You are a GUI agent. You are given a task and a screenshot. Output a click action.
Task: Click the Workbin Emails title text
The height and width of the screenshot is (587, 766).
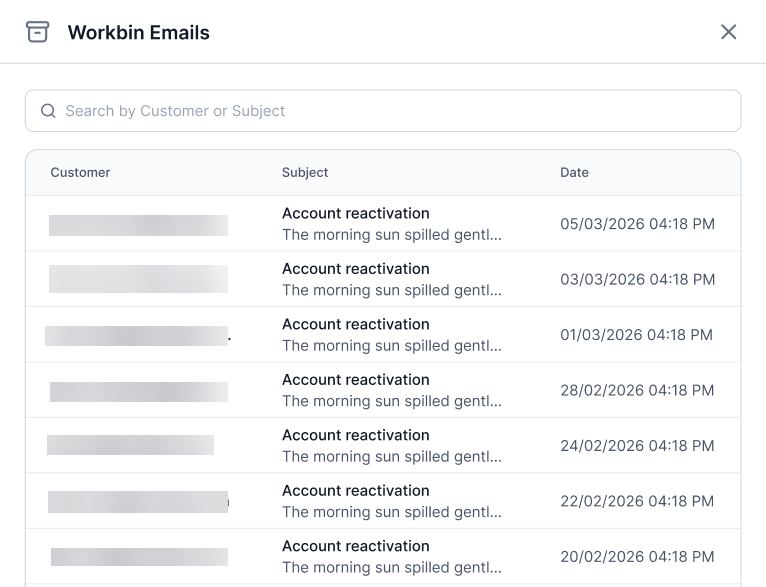click(139, 33)
